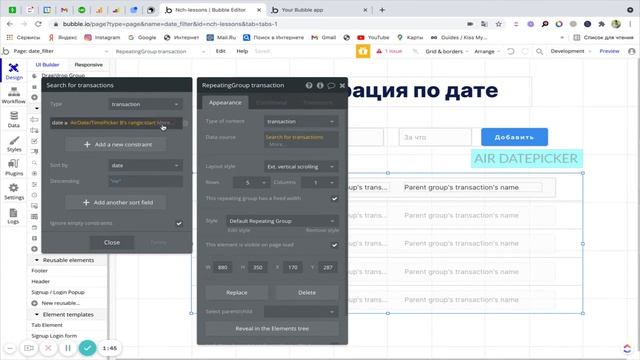Click the blue Добавить button
640x360 pixels.
pyautogui.click(x=514, y=137)
